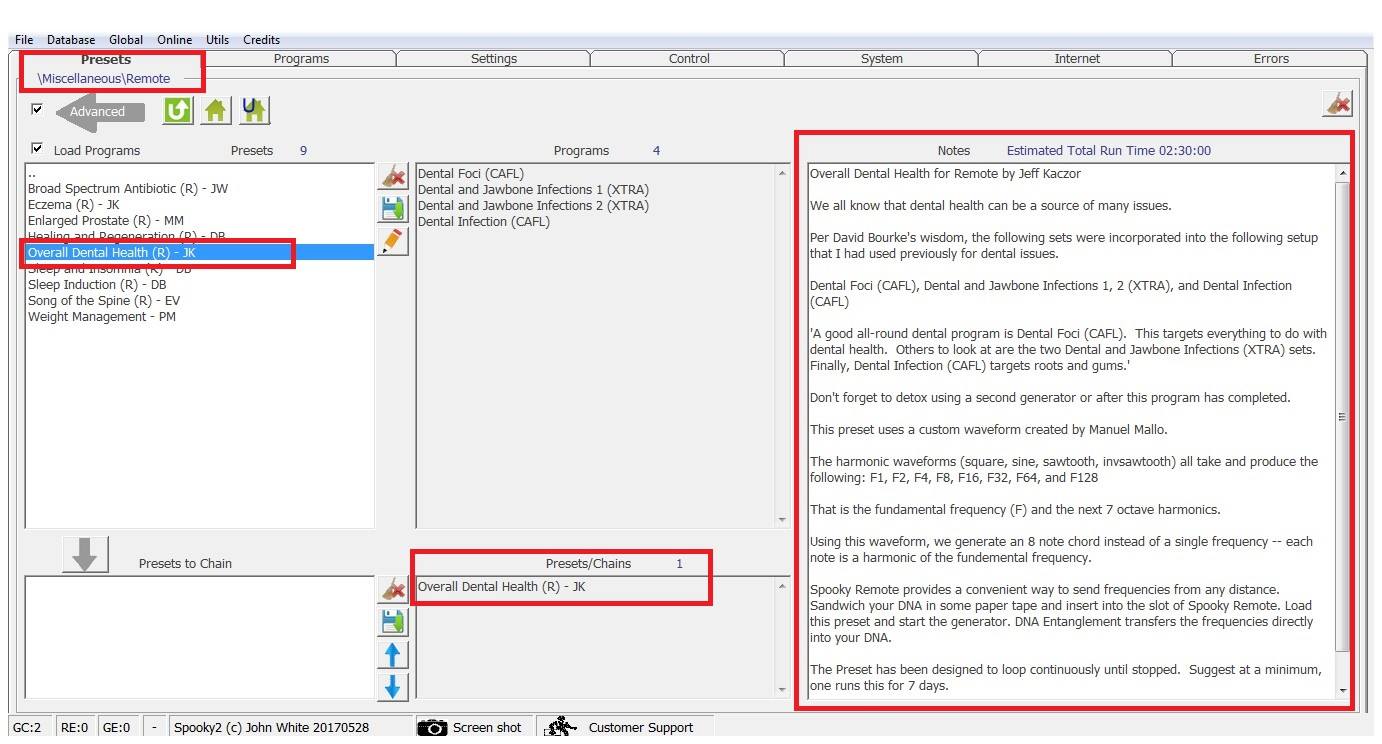Click the User home icon with U
The height and width of the screenshot is (744, 1382).
(254, 110)
